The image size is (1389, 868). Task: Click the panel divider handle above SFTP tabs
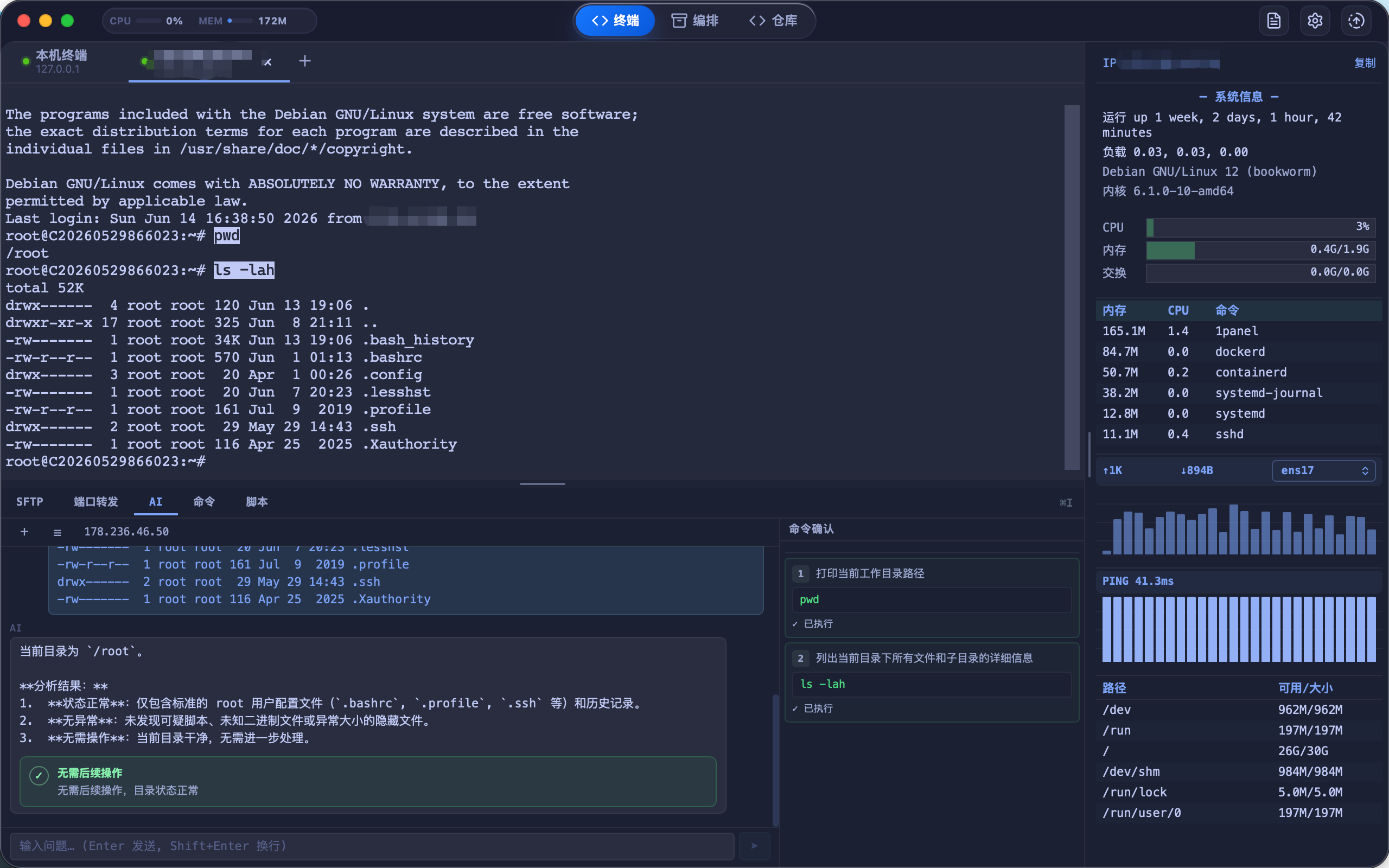click(x=543, y=484)
